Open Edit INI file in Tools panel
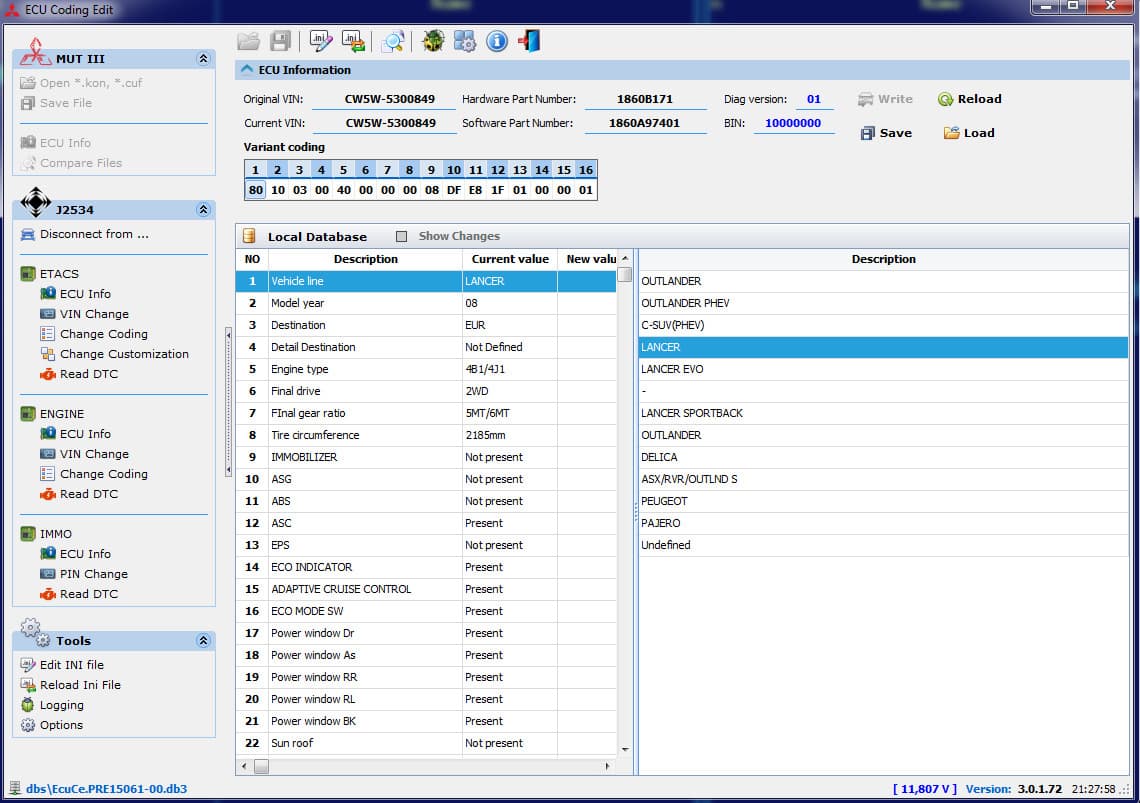This screenshot has width=1140, height=803. coord(71,665)
